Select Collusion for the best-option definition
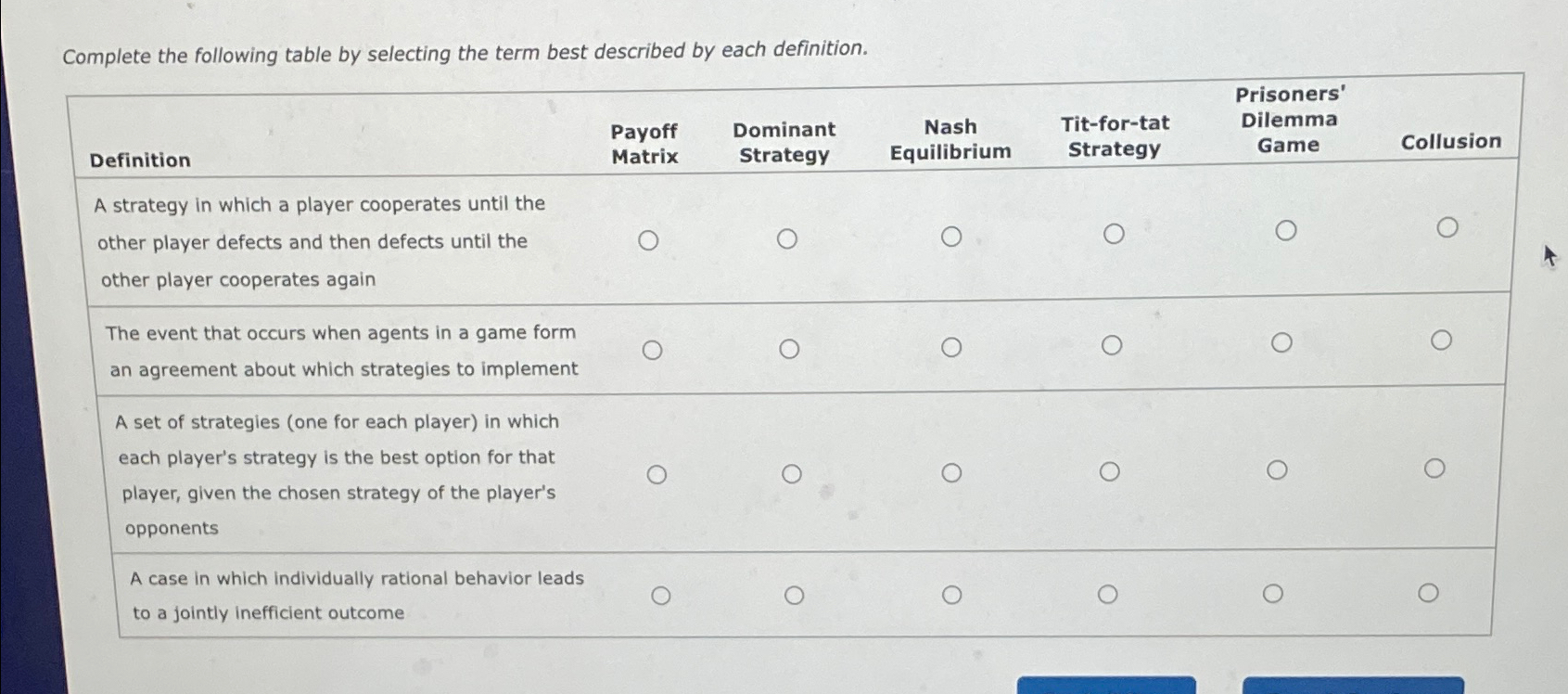1568x694 pixels. click(x=1435, y=468)
